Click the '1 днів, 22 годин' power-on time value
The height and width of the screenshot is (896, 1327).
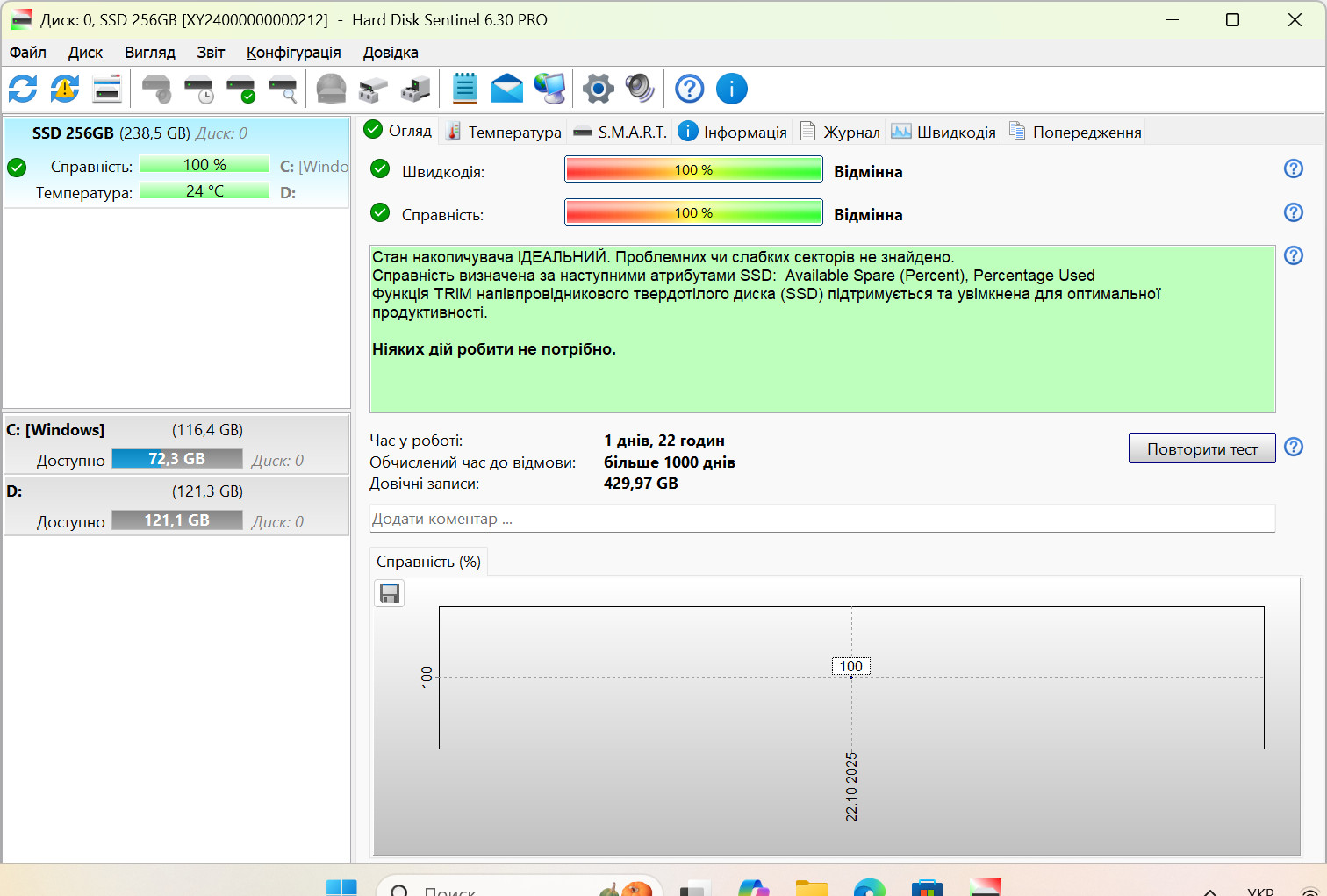[664, 441]
